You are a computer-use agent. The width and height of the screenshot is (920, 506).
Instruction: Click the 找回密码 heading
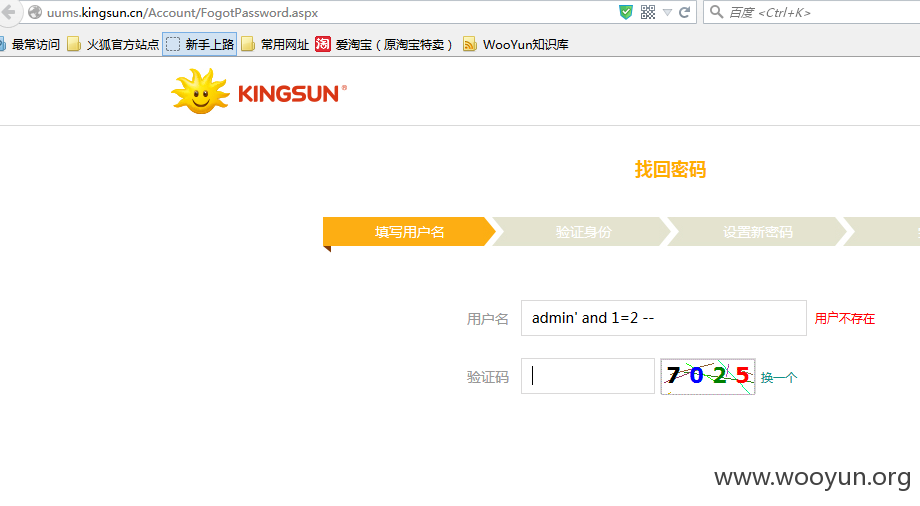click(670, 170)
